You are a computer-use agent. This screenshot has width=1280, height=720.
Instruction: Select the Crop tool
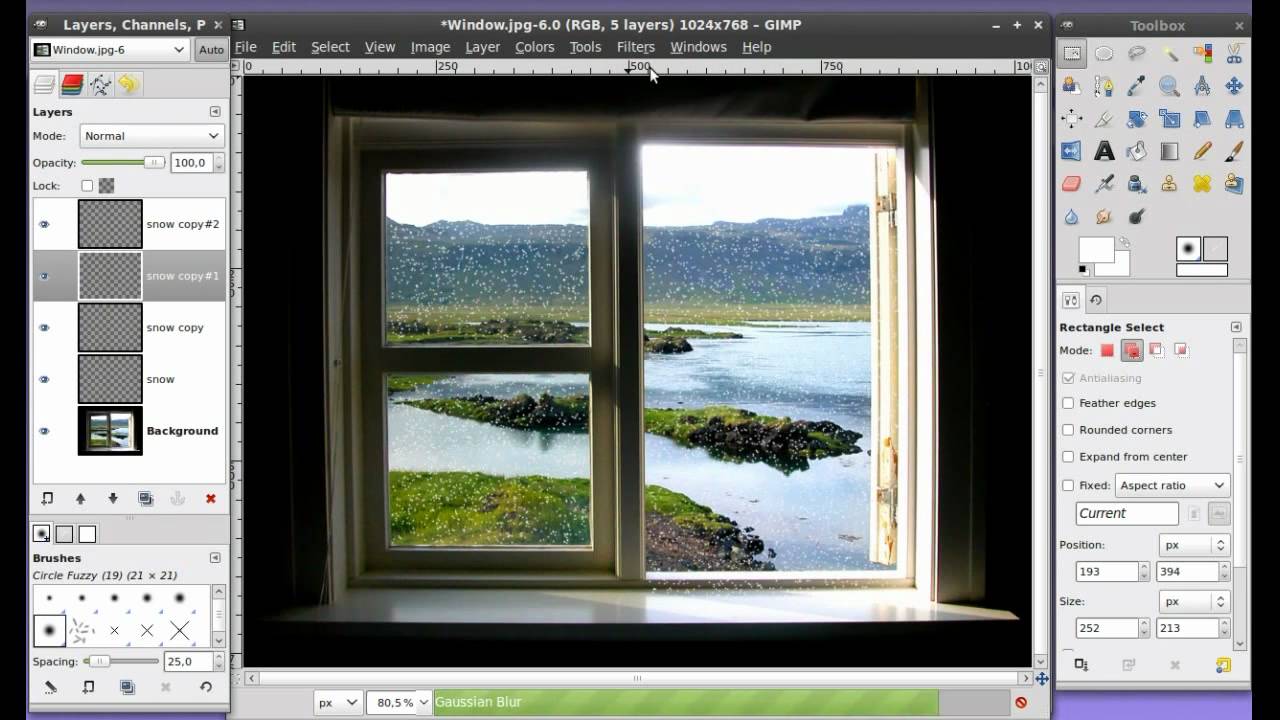tap(1104, 119)
